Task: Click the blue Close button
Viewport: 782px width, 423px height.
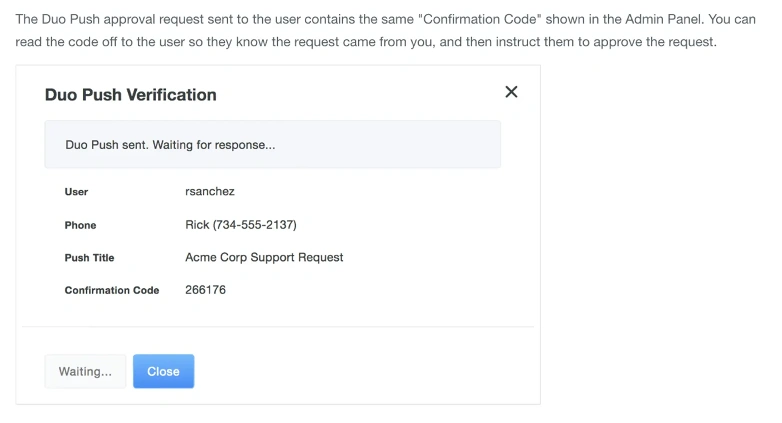Action: (x=163, y=371)
